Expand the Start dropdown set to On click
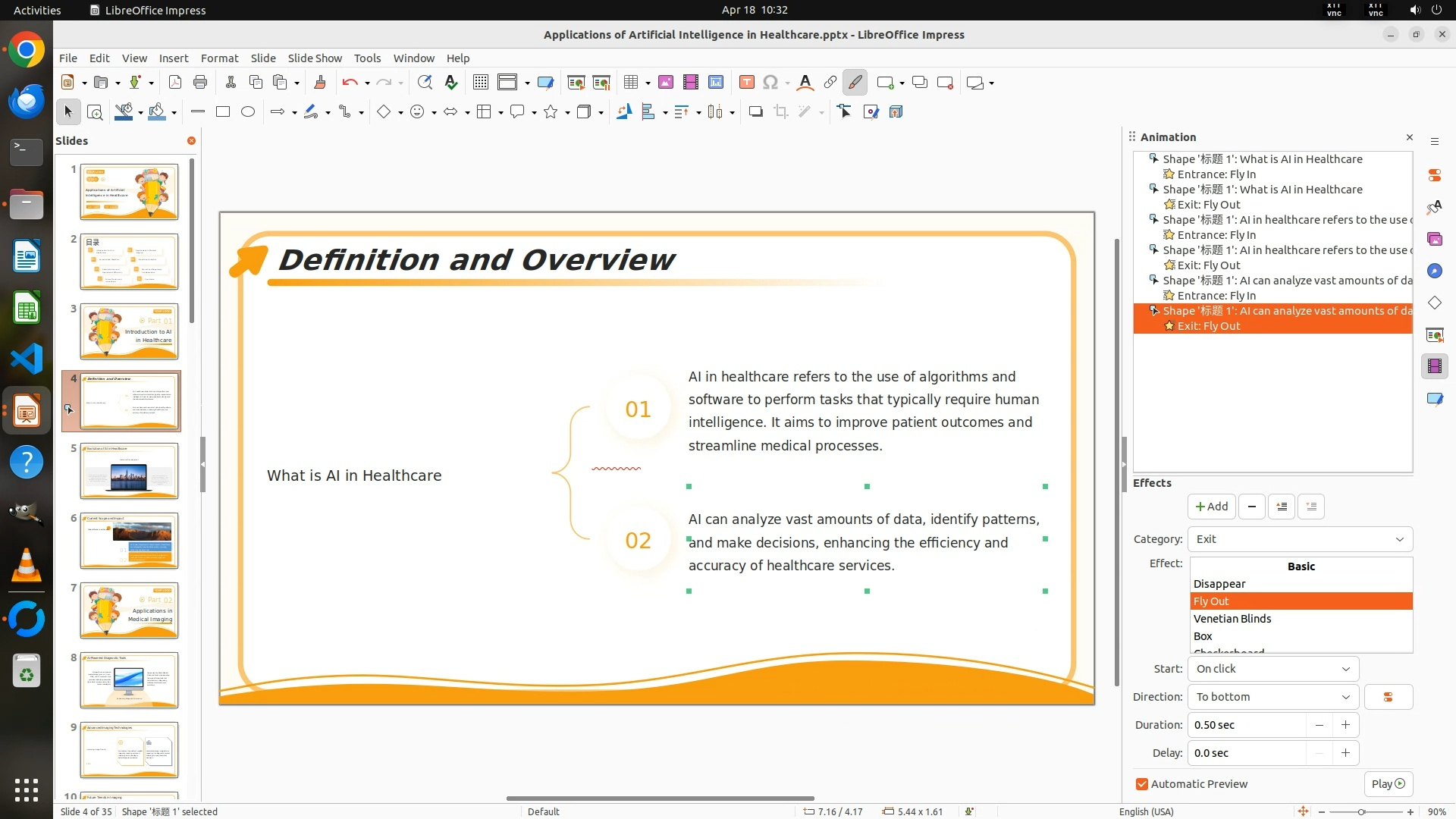 [x=1272, y=669]
